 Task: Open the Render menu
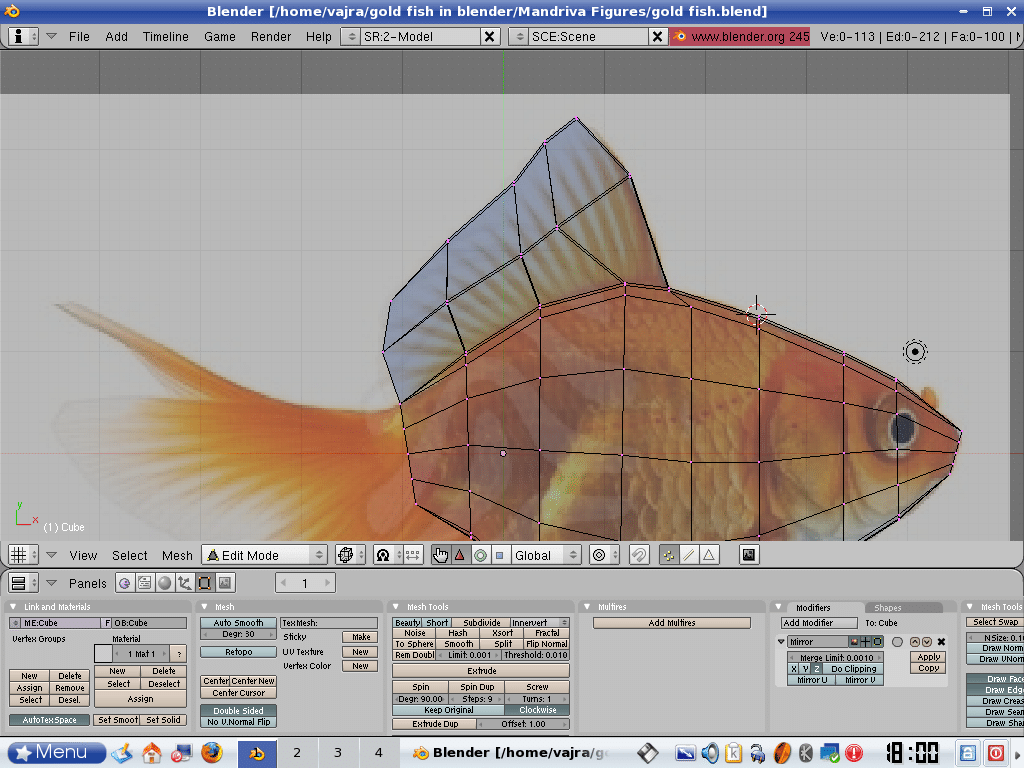coord(271,36)
